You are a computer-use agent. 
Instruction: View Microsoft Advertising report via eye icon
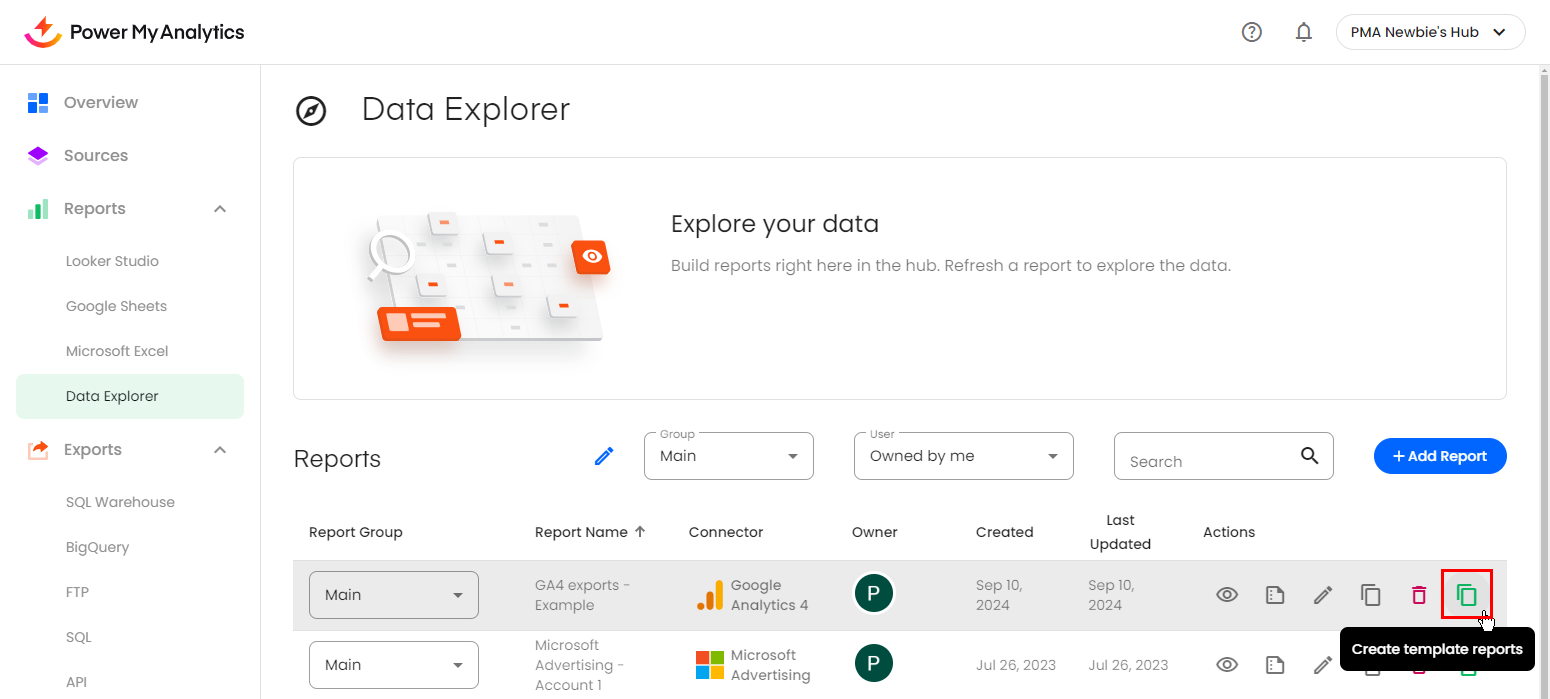(x=1227, y=664)
